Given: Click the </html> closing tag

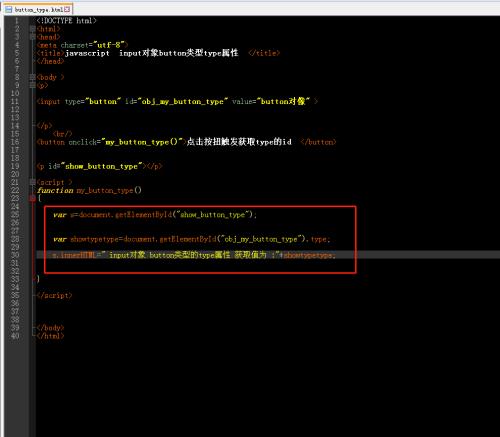Looking at the screenshot, I should pos(50,336).
